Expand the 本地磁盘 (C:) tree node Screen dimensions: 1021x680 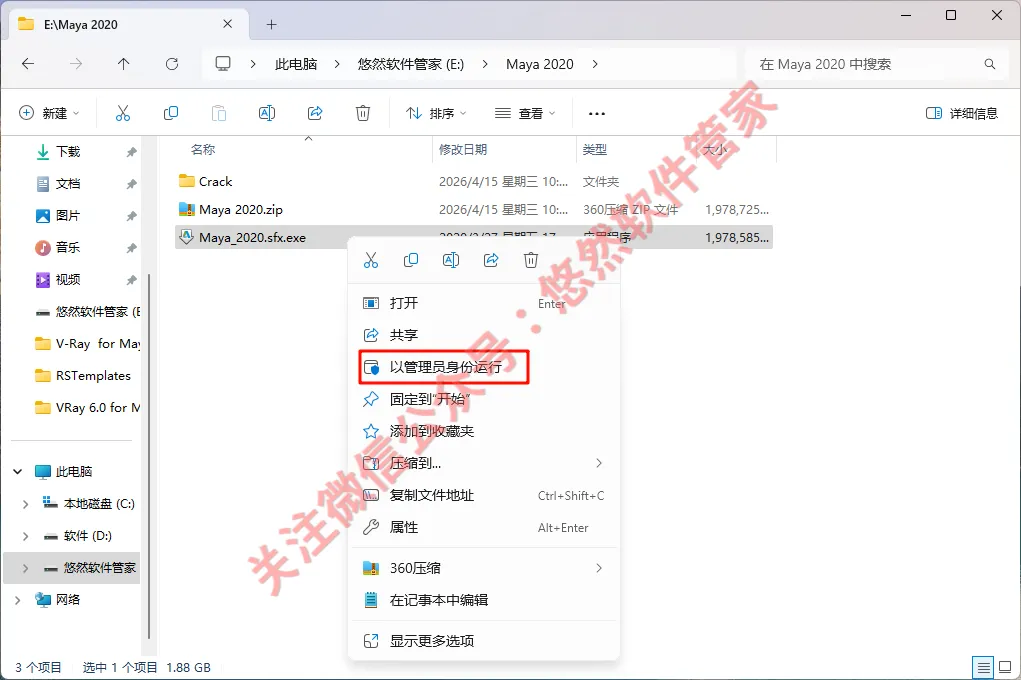pyautogui.click(x=25, y=503)
